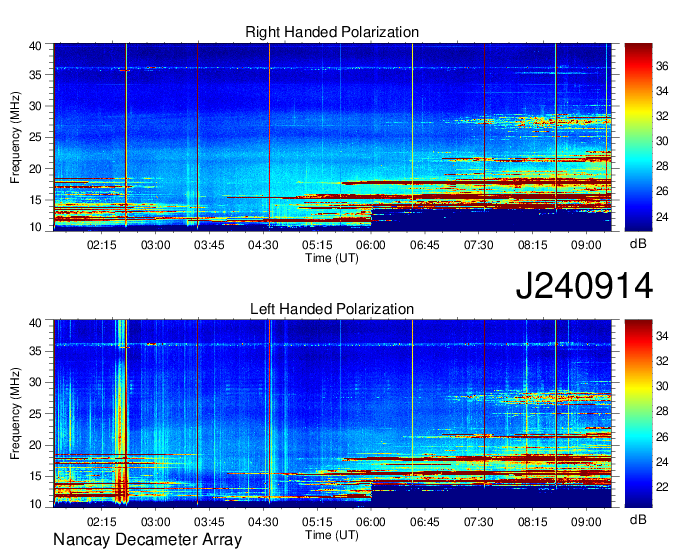
Task: Click the 15 MHz tick of Right Handed plot
Action: (36, 200)
